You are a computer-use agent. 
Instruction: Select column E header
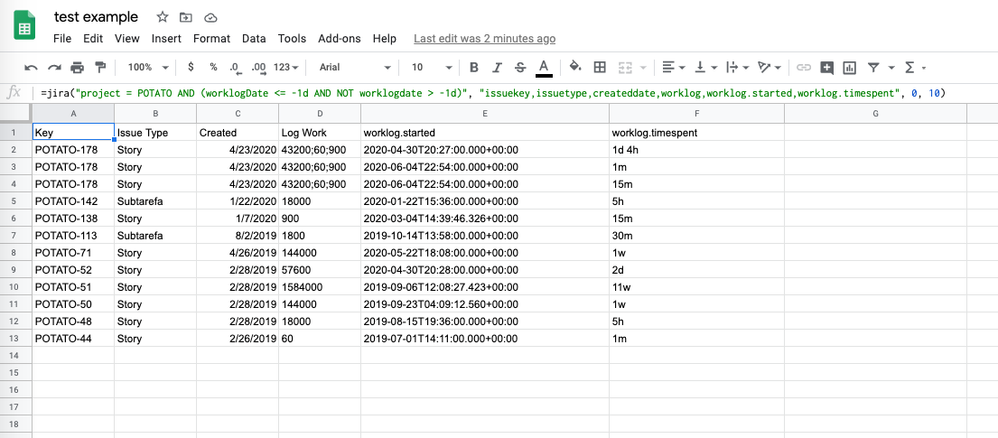point(485,113)
